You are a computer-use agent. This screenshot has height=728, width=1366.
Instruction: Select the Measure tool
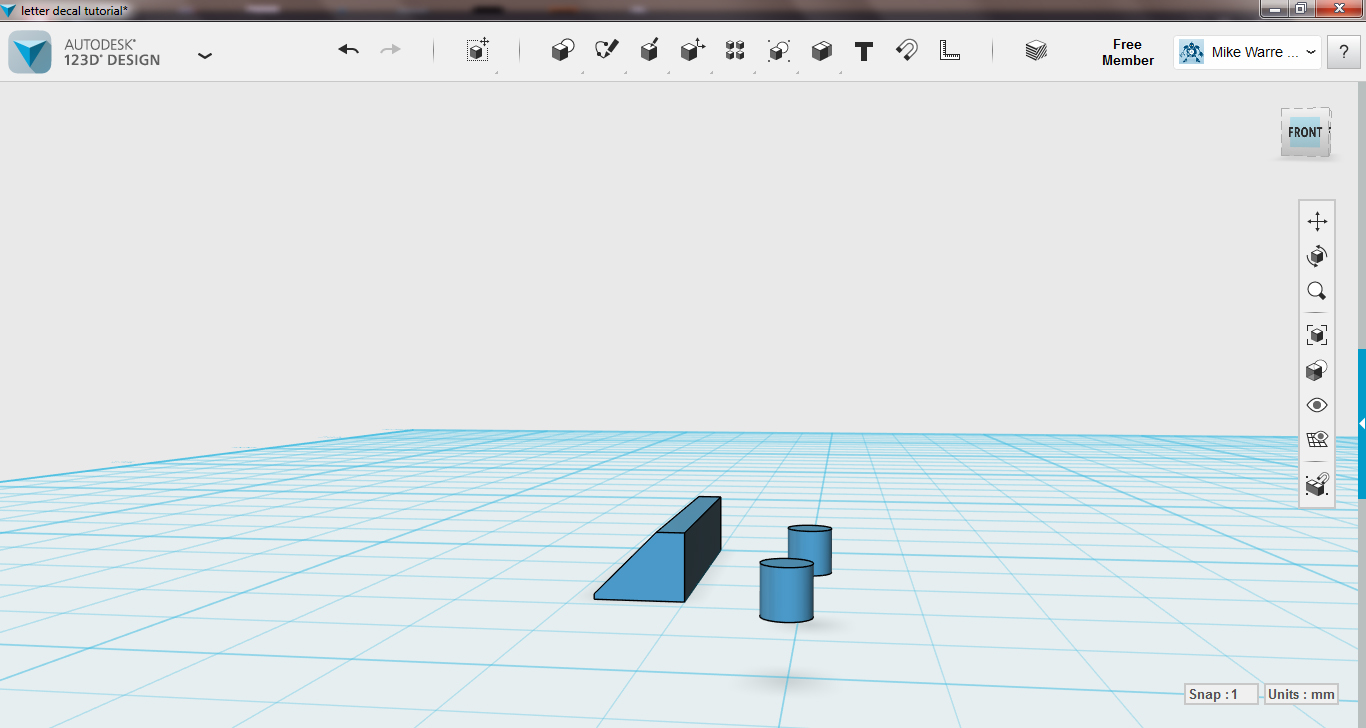(x=950, y=50)
